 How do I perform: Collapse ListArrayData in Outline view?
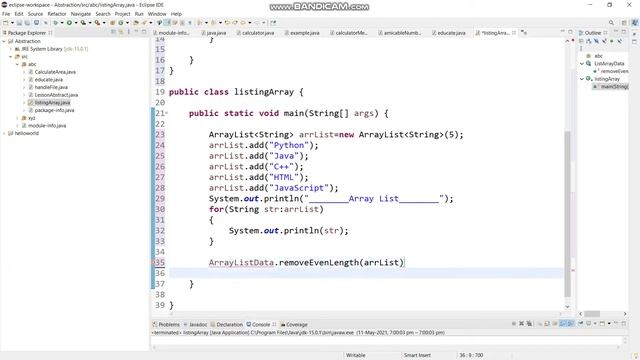coord(582,64)
